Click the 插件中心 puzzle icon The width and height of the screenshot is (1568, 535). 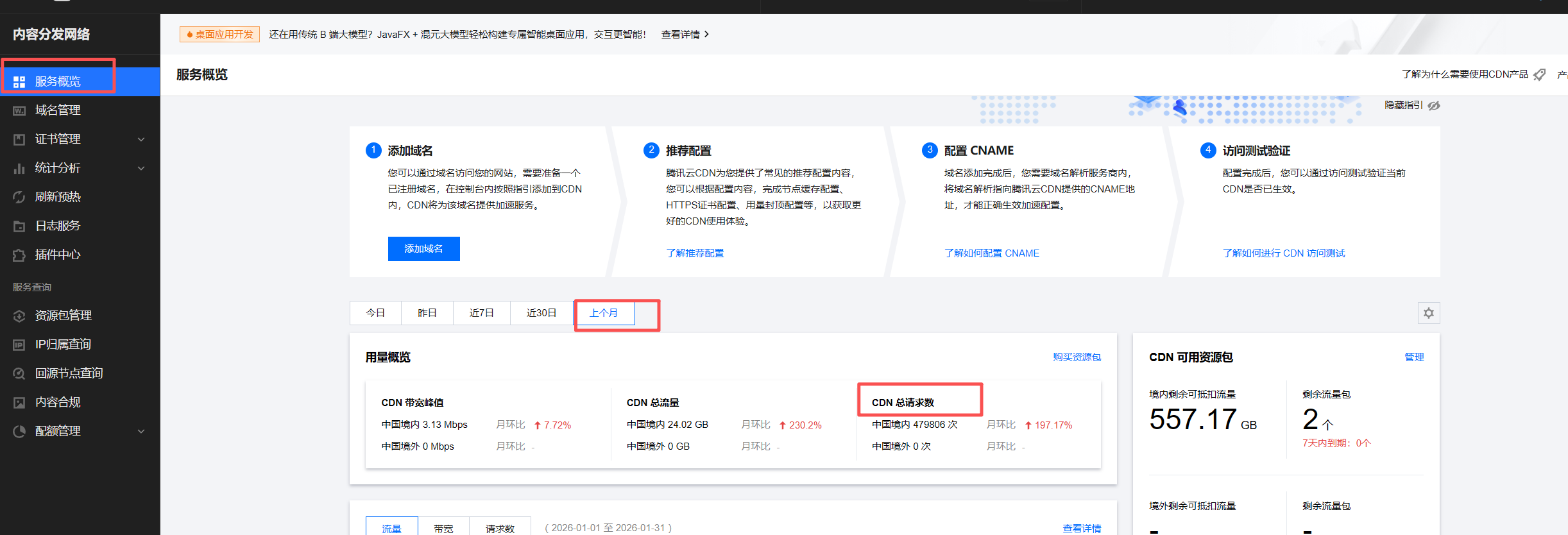(x=19, y=255)
